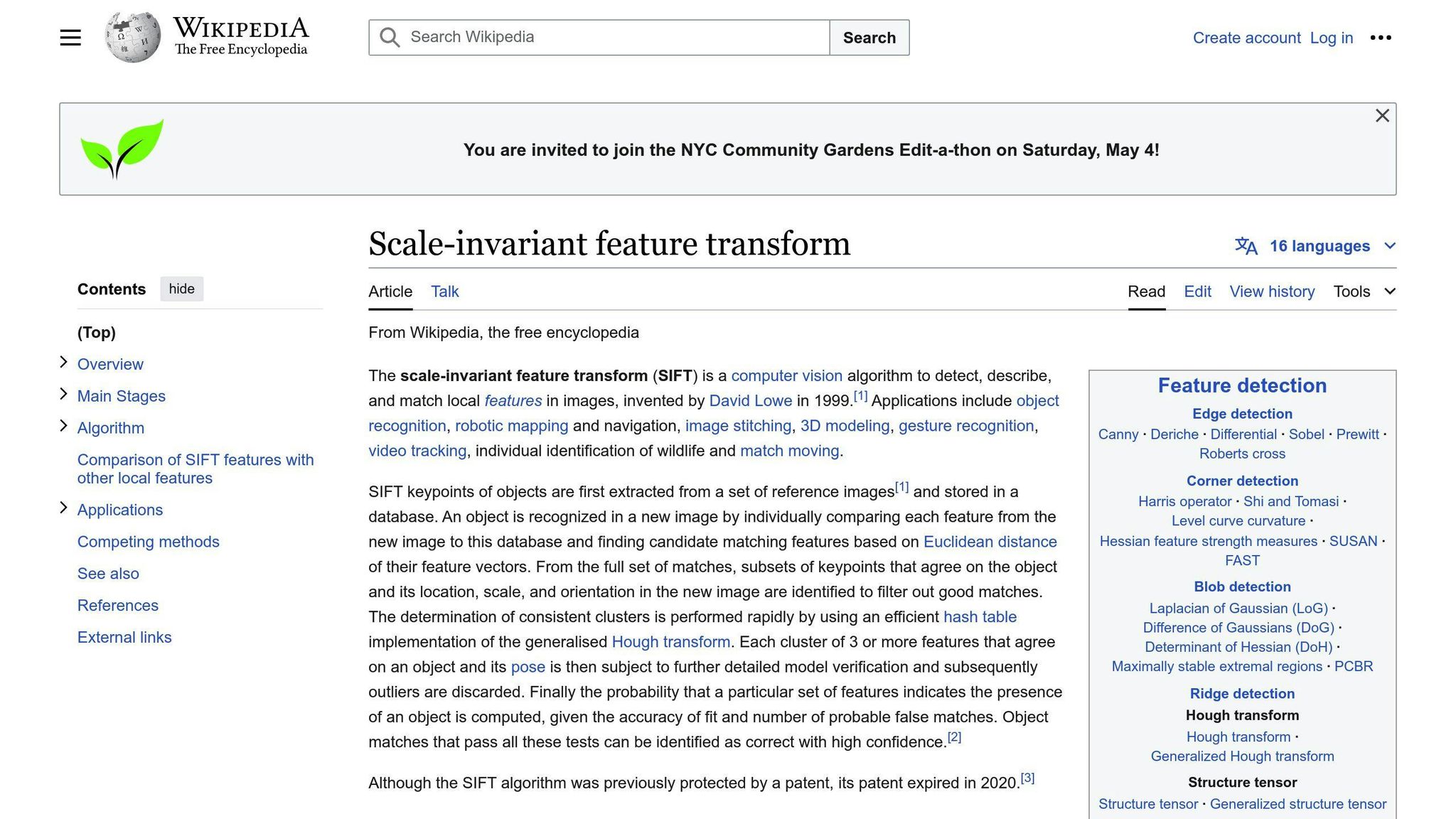1456x819 pixels.
Task: Open citation reference number 3
Action: point(1027,778)
